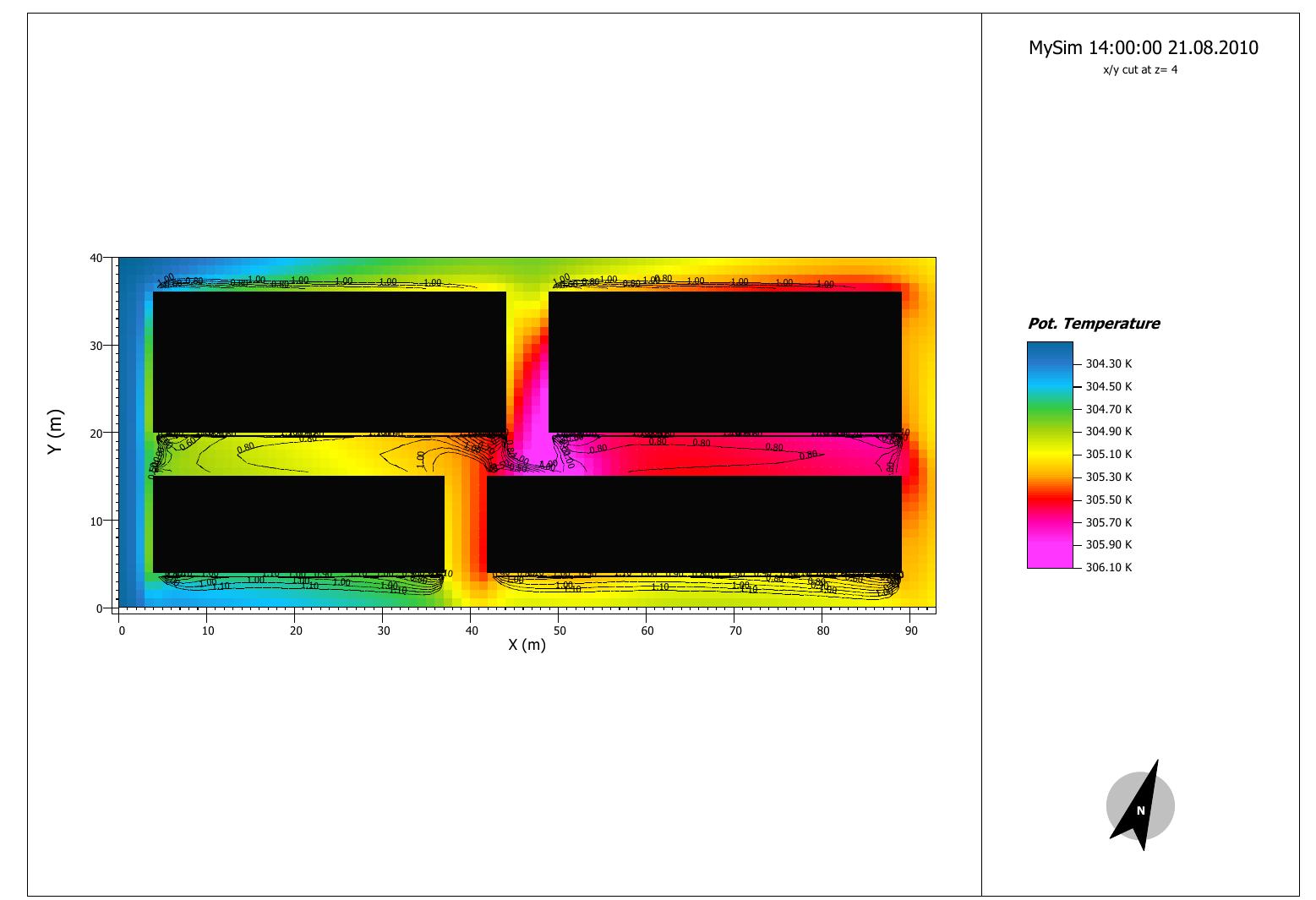Pick the dark blue swatch at legend top
Screen dimensions: 1316x900
point(1049,351)
